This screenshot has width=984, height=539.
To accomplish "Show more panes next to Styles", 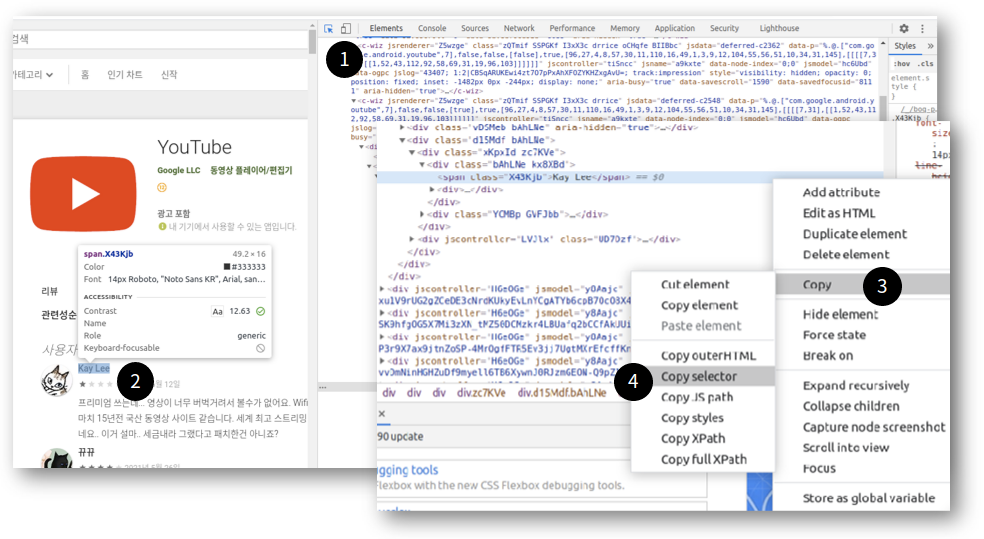I will tap(930, 46).
